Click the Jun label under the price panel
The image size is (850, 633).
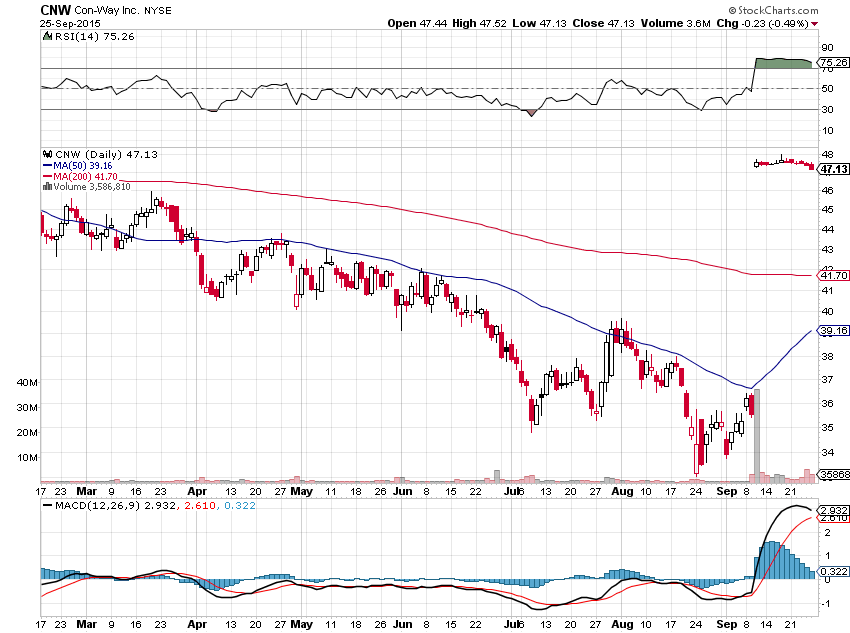point(402,491)
